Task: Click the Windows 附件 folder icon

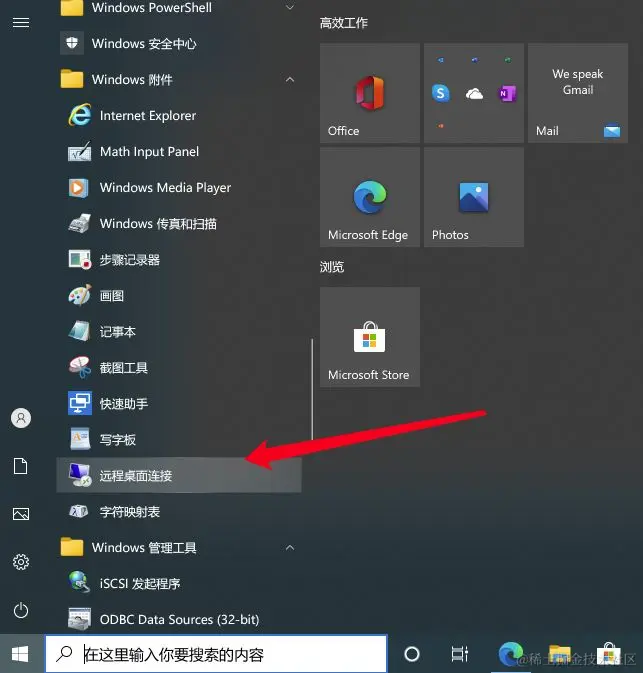Action: click(x=72, y=79)
